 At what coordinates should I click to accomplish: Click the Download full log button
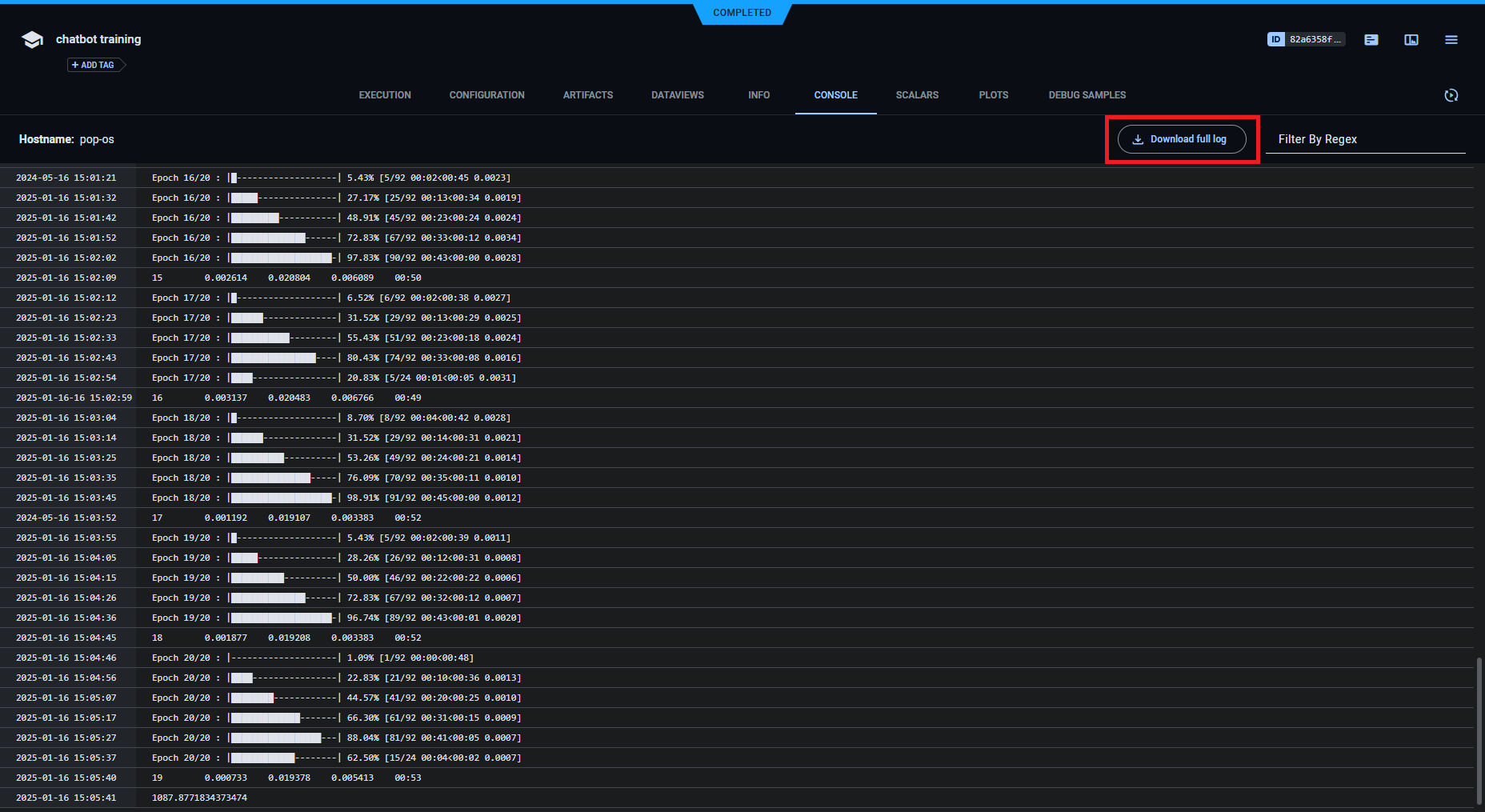tap(1182, 138)
